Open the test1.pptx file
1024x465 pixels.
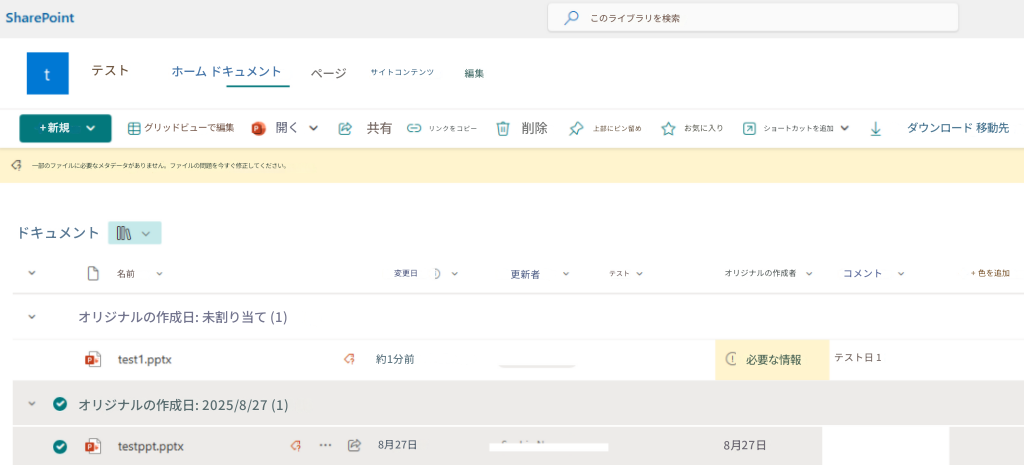point(144,359)
